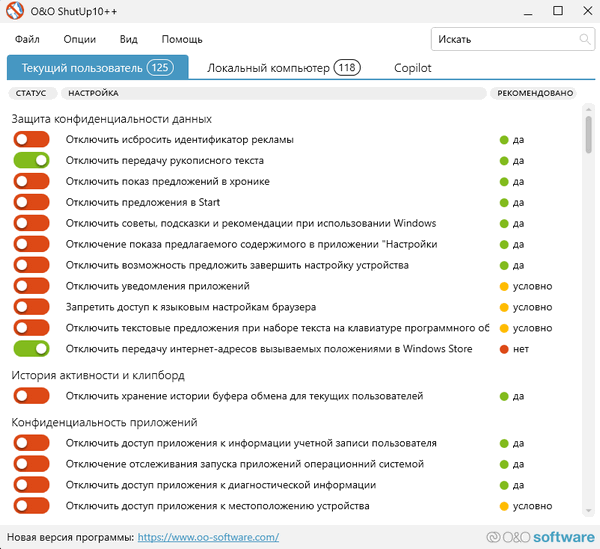The height and width of the screenshot is (549, 600).
Task: Toggle switch for советы, подсказки и рекомендации Windows
Action: pos(31,223)
